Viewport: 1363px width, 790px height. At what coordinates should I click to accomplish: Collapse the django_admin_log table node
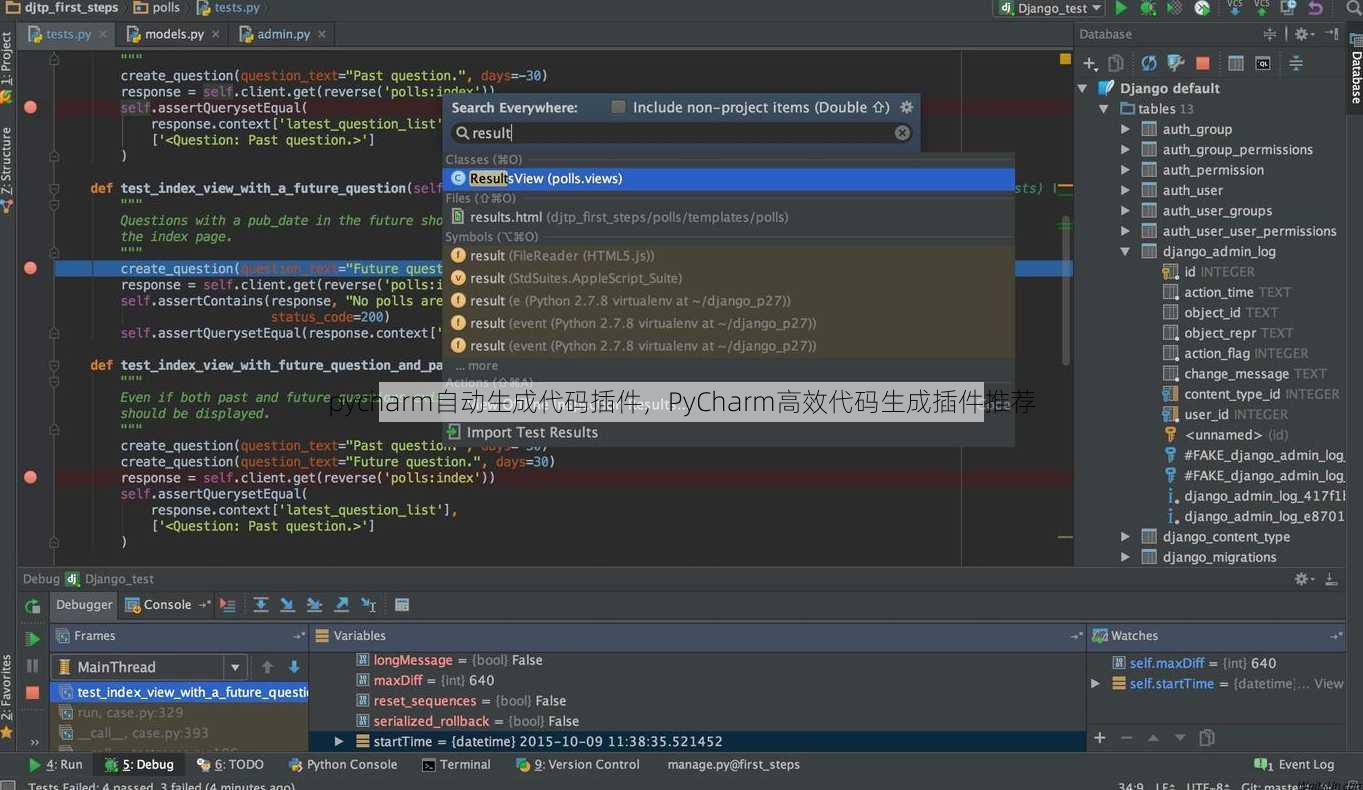click(1125, 252)
